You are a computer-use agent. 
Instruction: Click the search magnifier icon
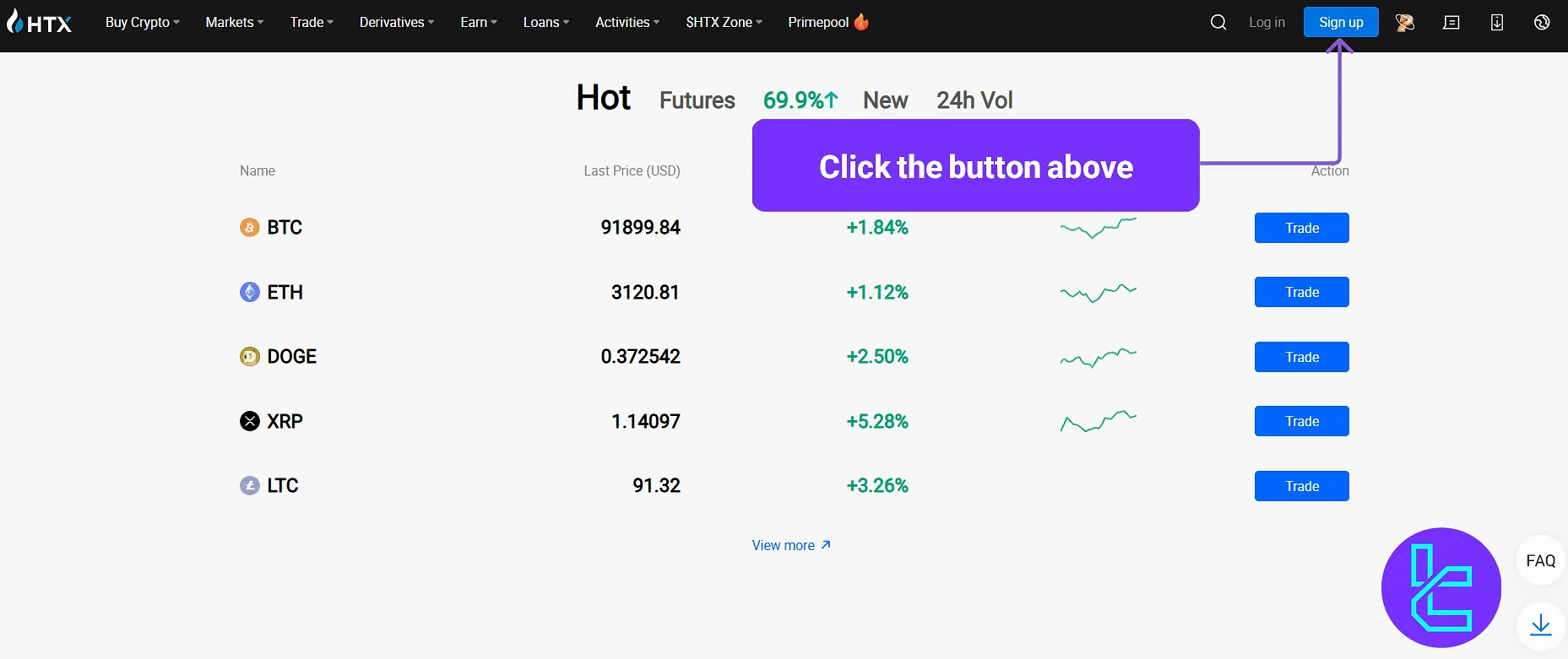(x=1218, y=23)
